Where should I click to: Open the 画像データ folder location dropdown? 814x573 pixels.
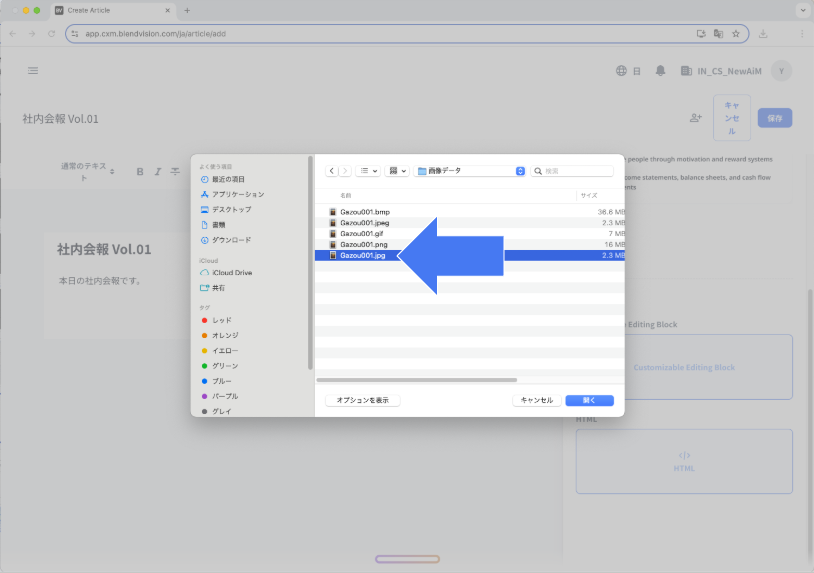tap(470, 171)
